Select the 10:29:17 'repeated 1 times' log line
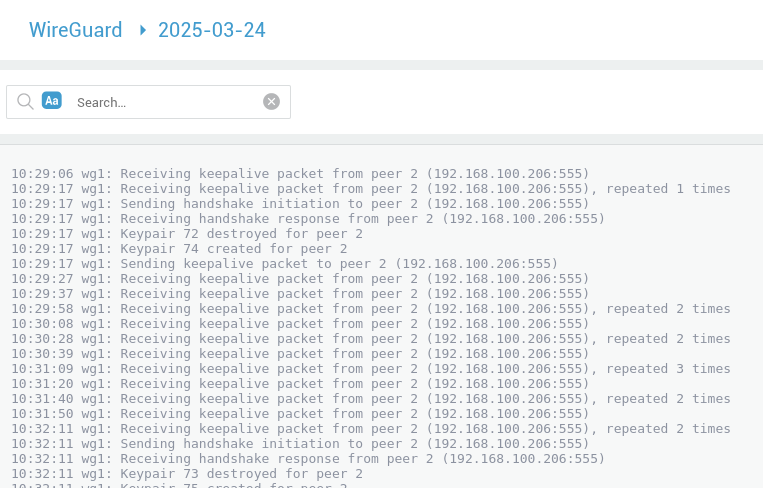Viewport: 763px width, 488px height. (371, 189)
